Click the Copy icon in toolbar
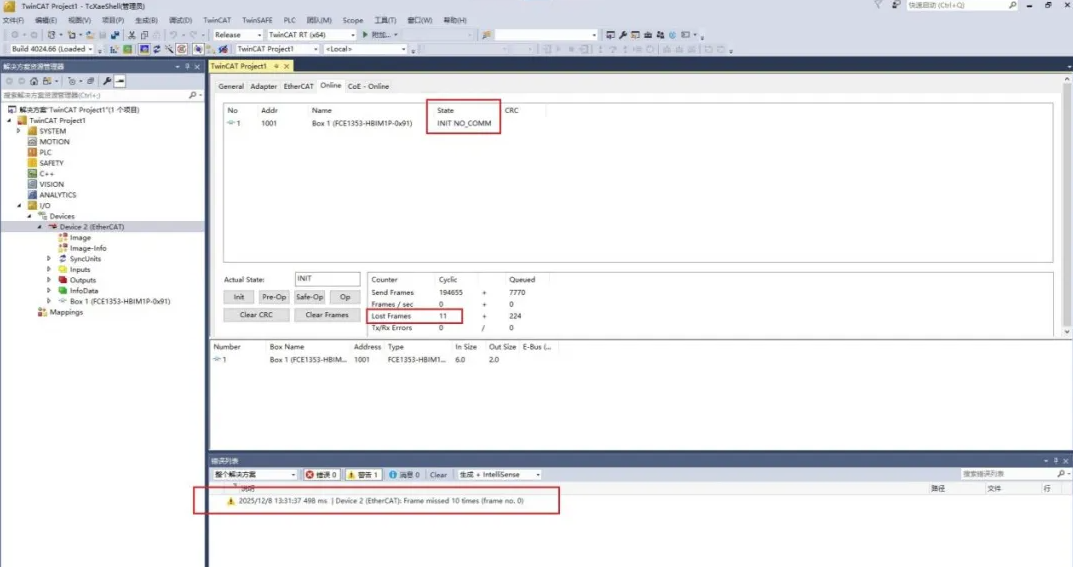Screen dimensions: 1073x567 pyautogui.click(x=144, y=35)
